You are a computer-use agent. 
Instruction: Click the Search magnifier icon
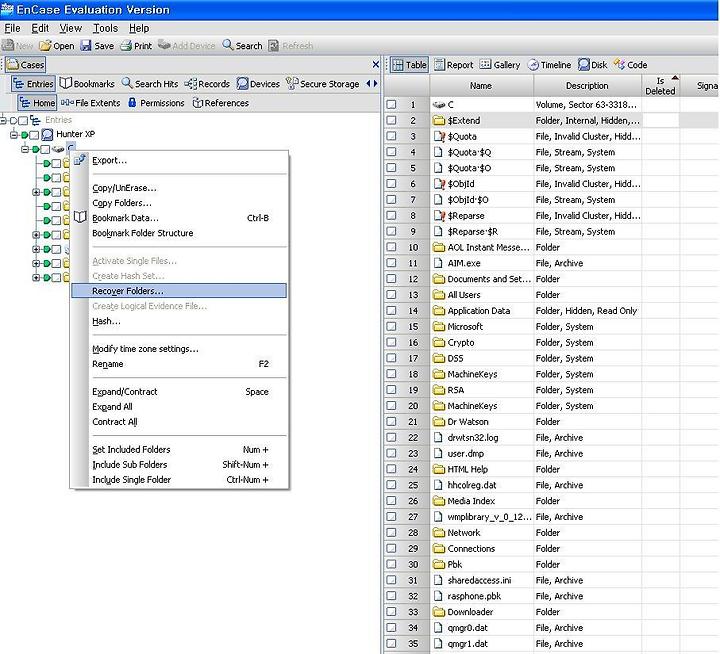[x=228, y=45]
